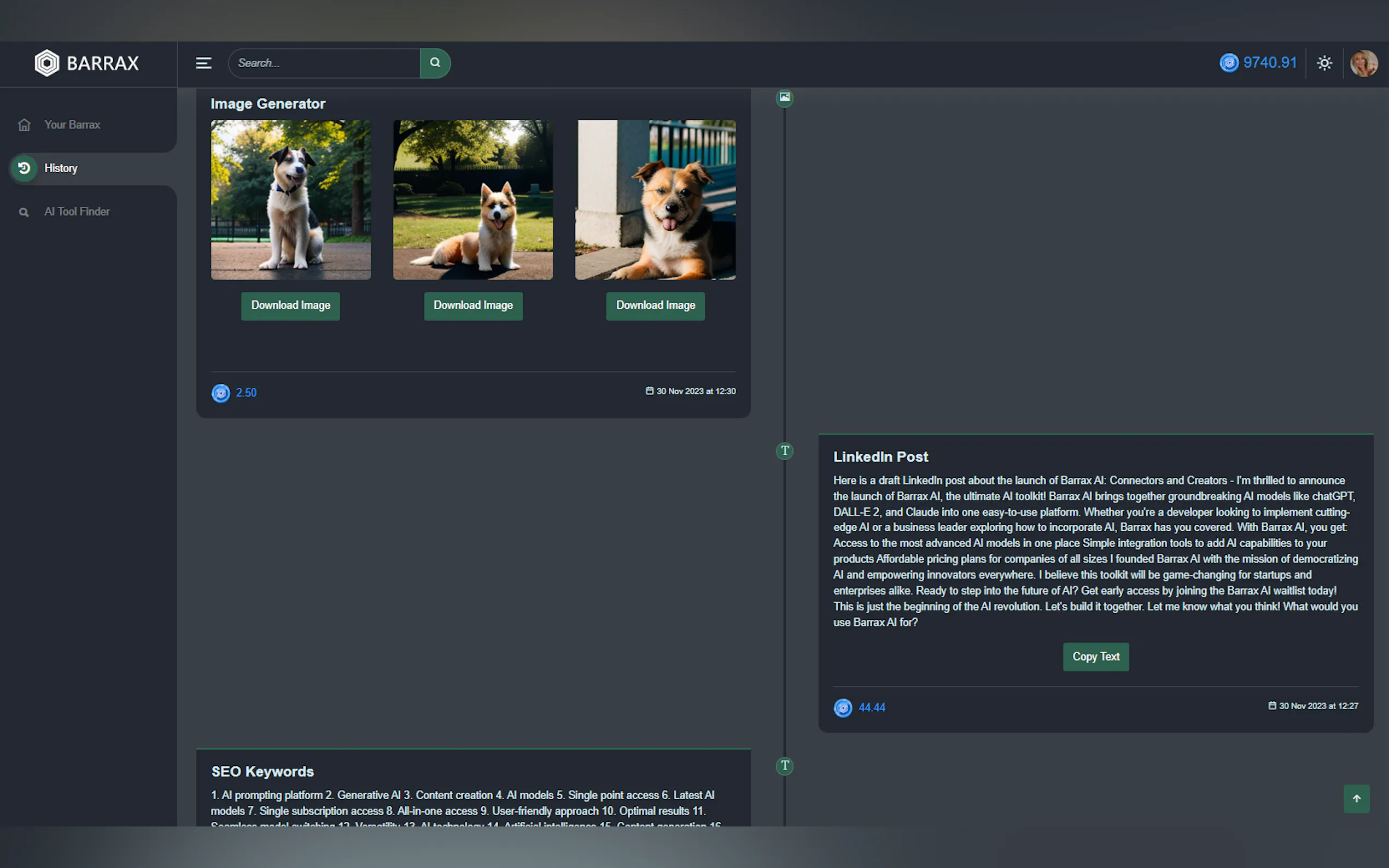Click calendar icon next to 12:27 timestamp

pos(1272,706)
